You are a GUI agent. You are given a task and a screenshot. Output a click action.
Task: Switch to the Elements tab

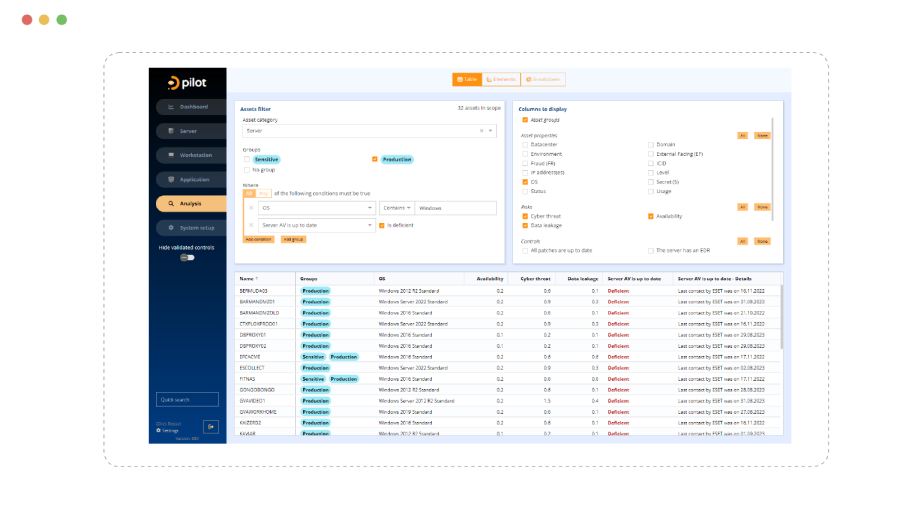(x=500, y=79)
